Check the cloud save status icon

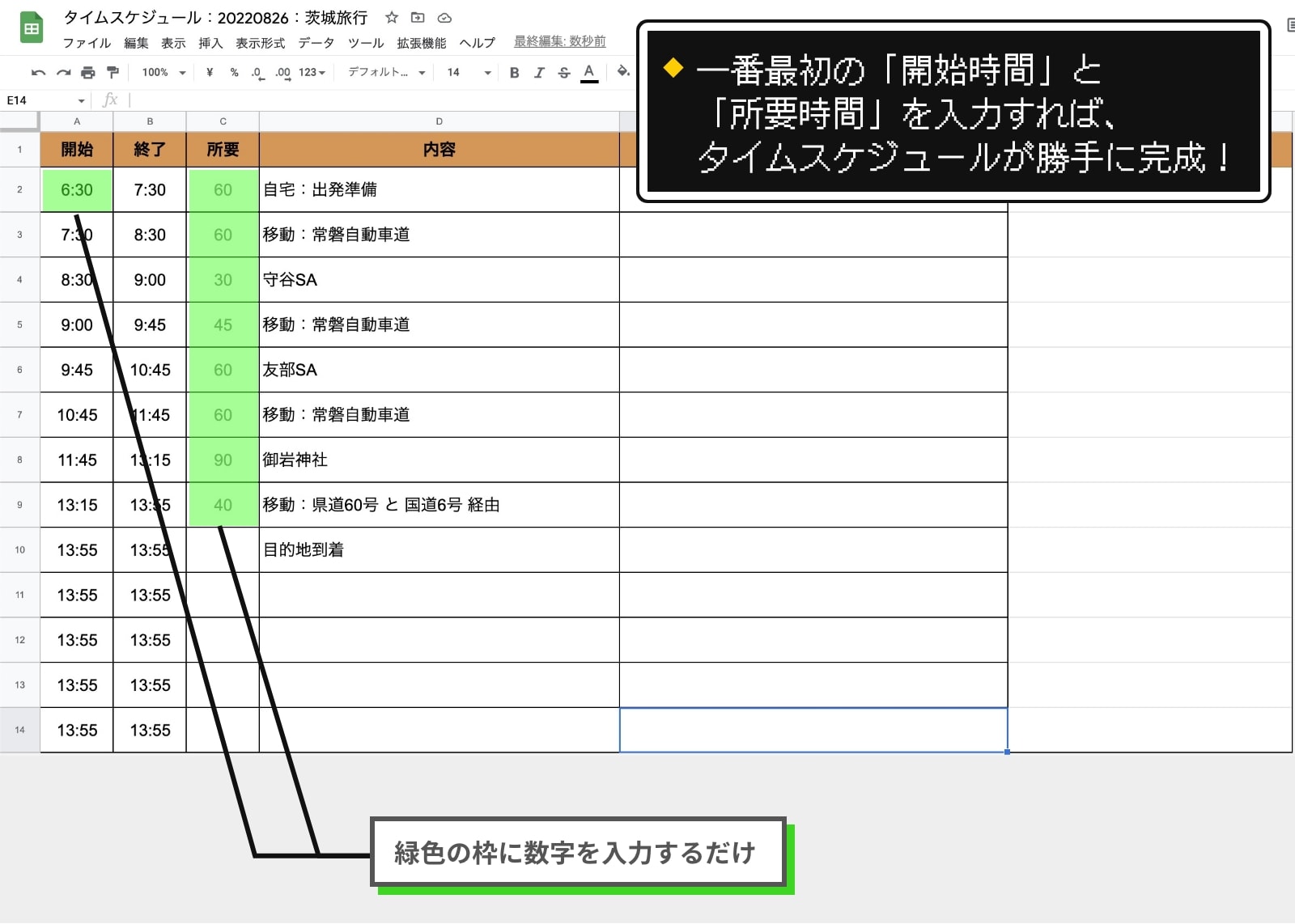tap(444, 17)
